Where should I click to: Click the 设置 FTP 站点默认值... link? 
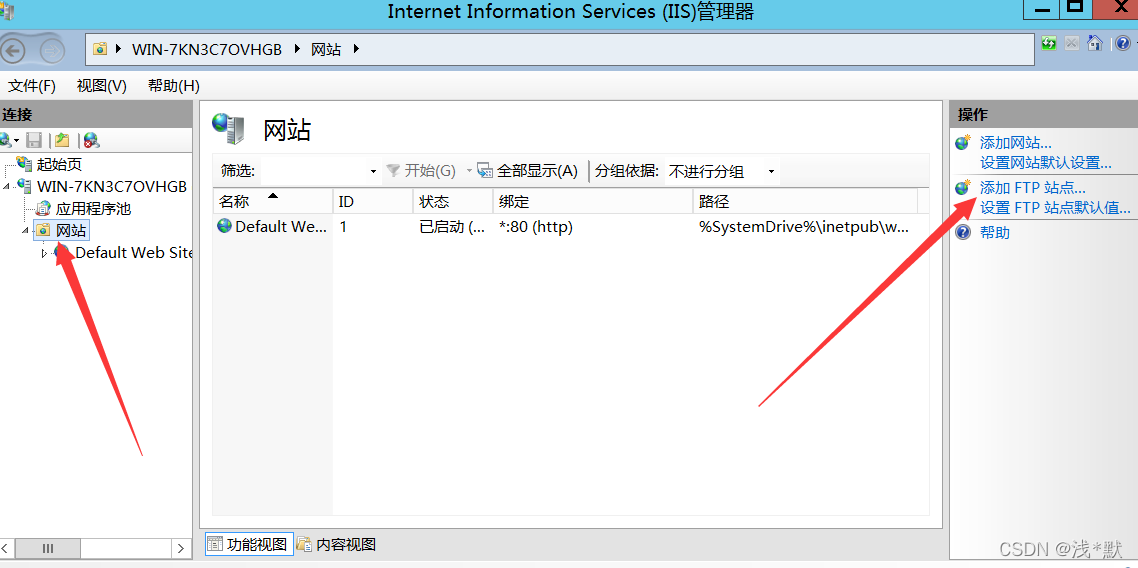1055,207
